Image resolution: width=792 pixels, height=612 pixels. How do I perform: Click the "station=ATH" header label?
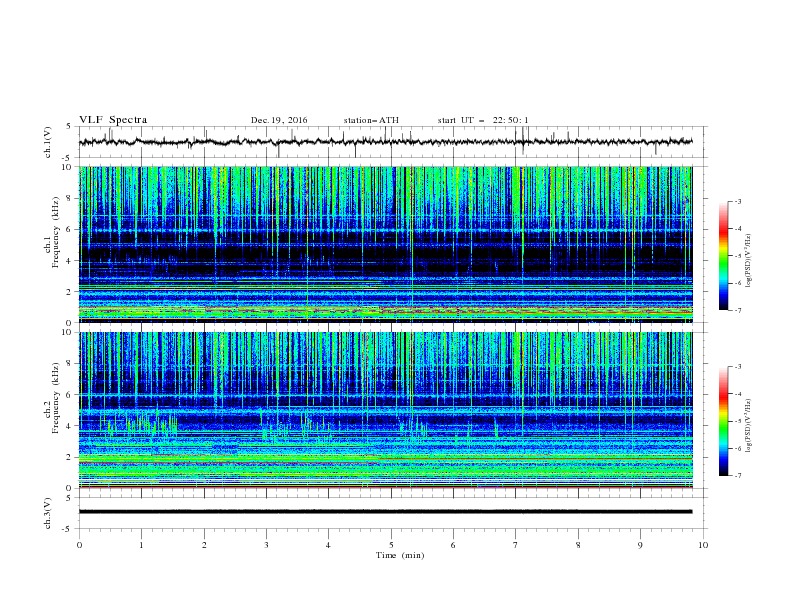tap(371, 120)
